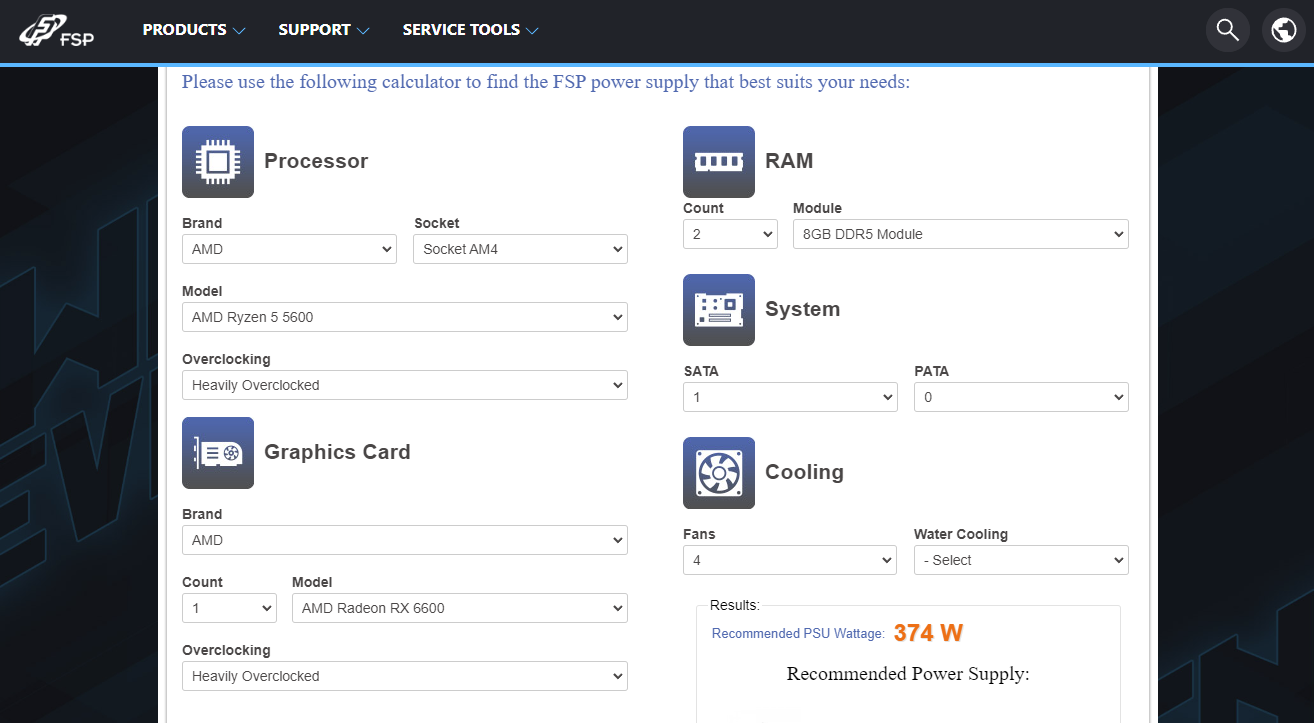Open the AMD Radeon RX 6600 model dropdown

459,608
